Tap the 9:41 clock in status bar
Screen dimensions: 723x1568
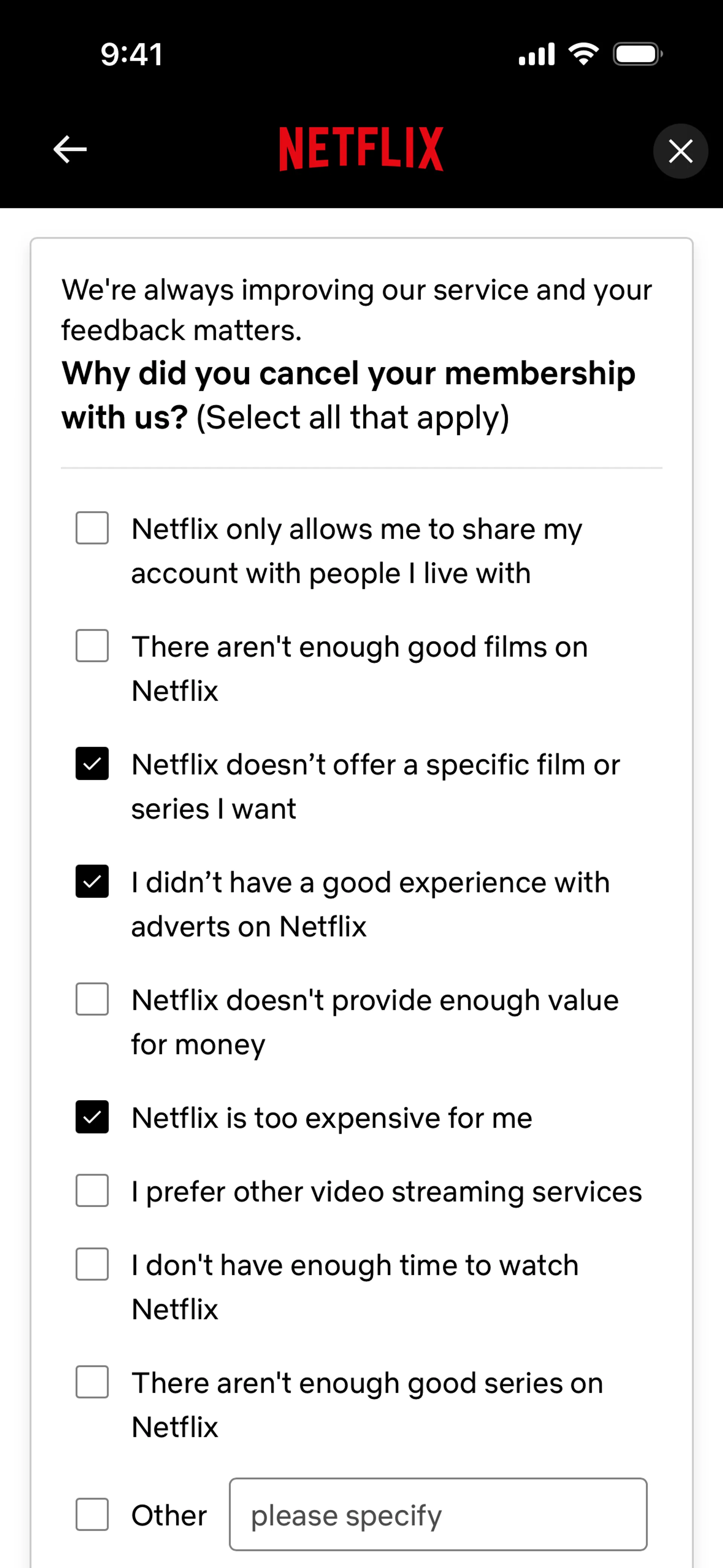click(131, 55)
